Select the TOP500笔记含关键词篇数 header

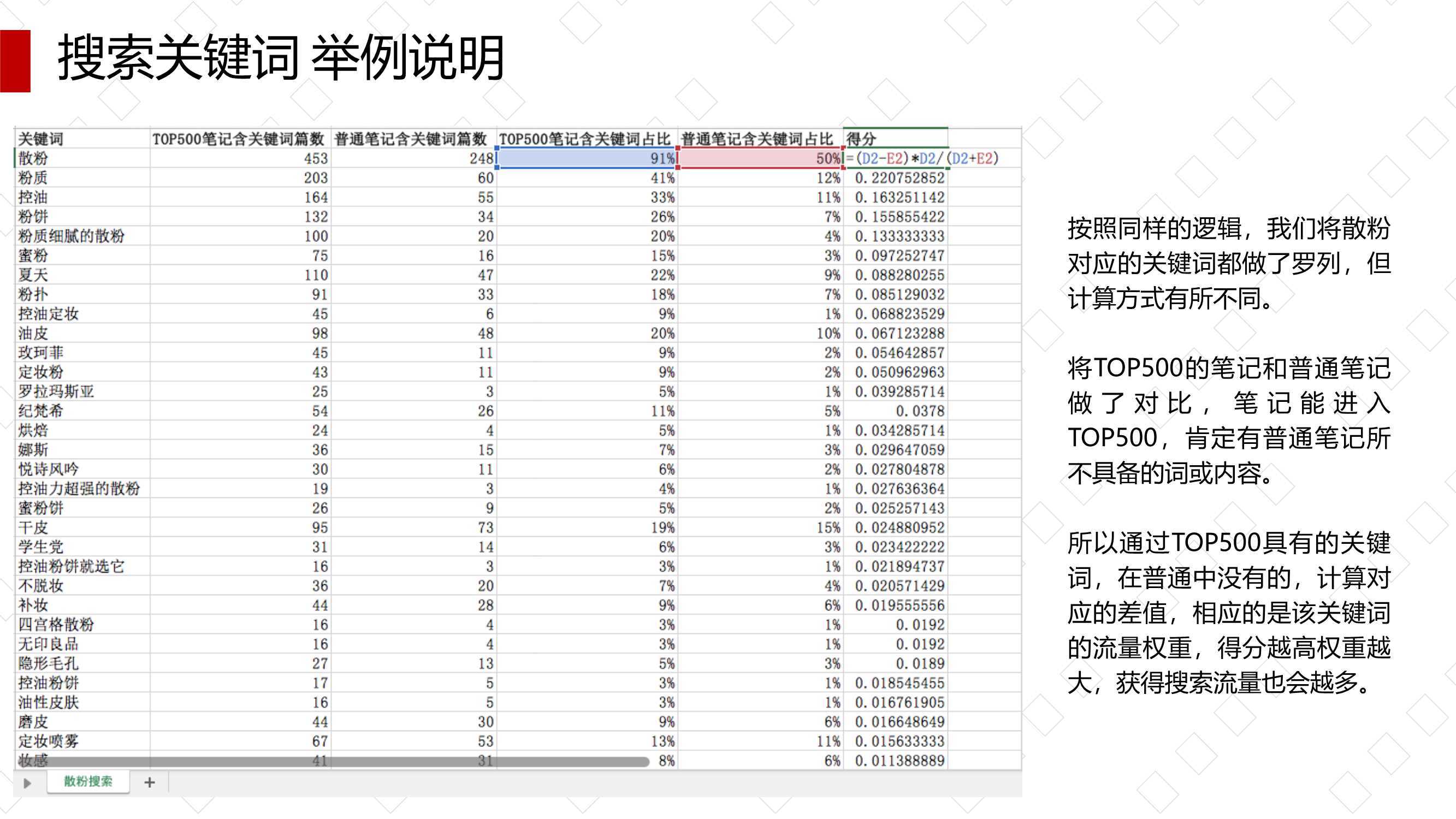click(240, 139)
